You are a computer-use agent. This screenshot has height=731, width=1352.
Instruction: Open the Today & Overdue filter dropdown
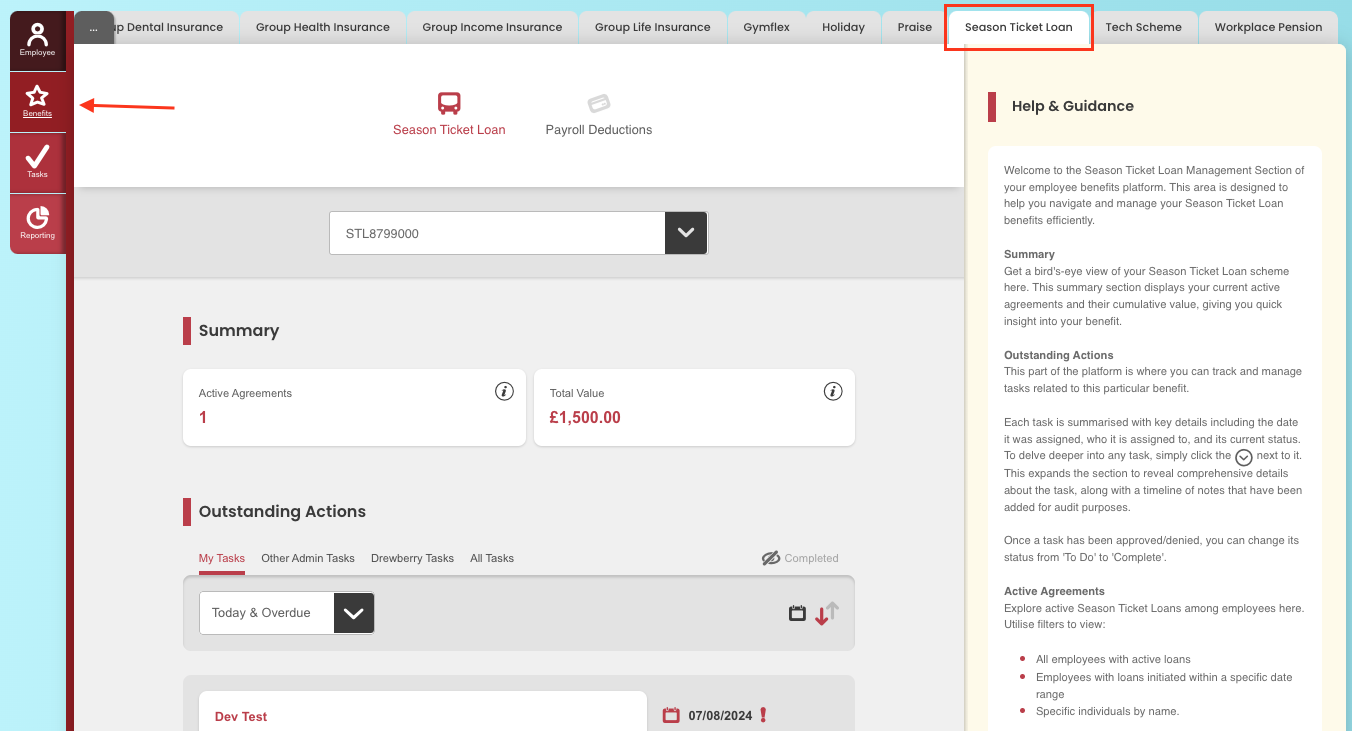(x=353, y=613)
